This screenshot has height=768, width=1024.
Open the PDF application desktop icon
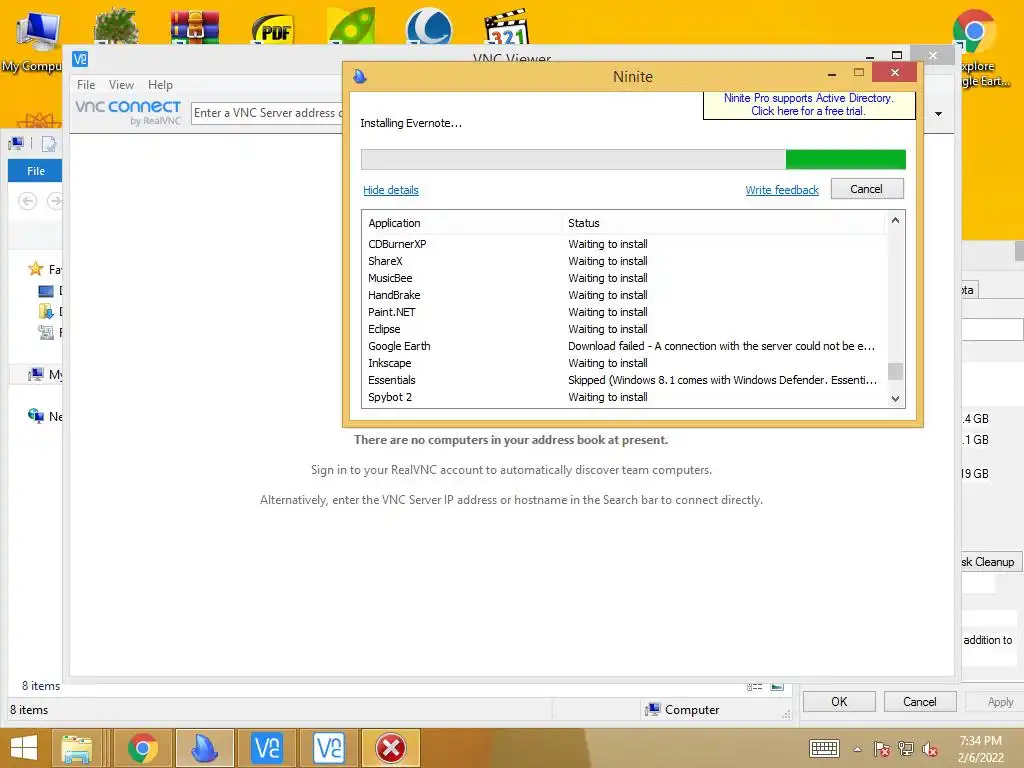273,29
